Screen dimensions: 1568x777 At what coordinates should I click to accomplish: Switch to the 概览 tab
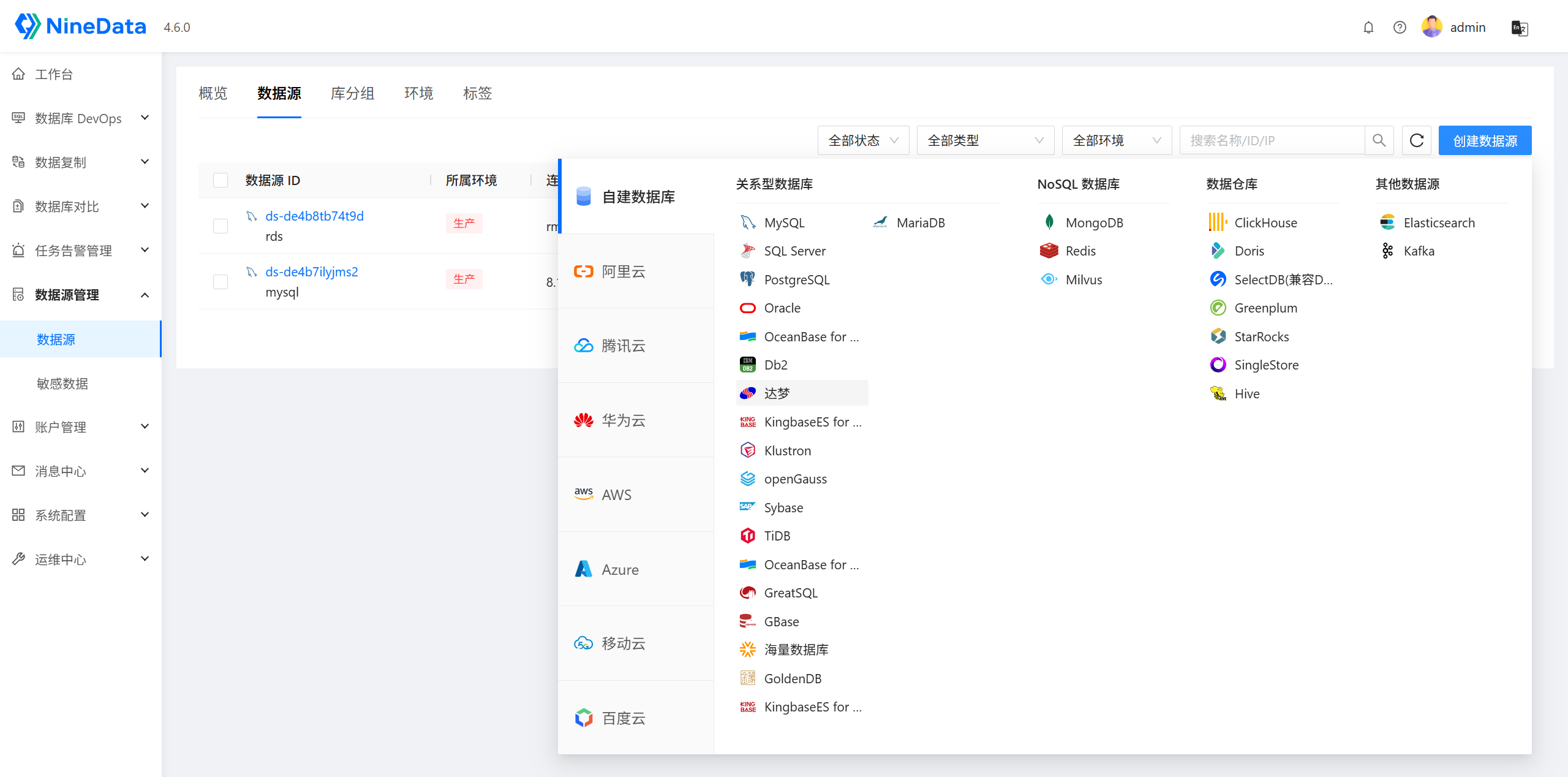coord(213,93)
